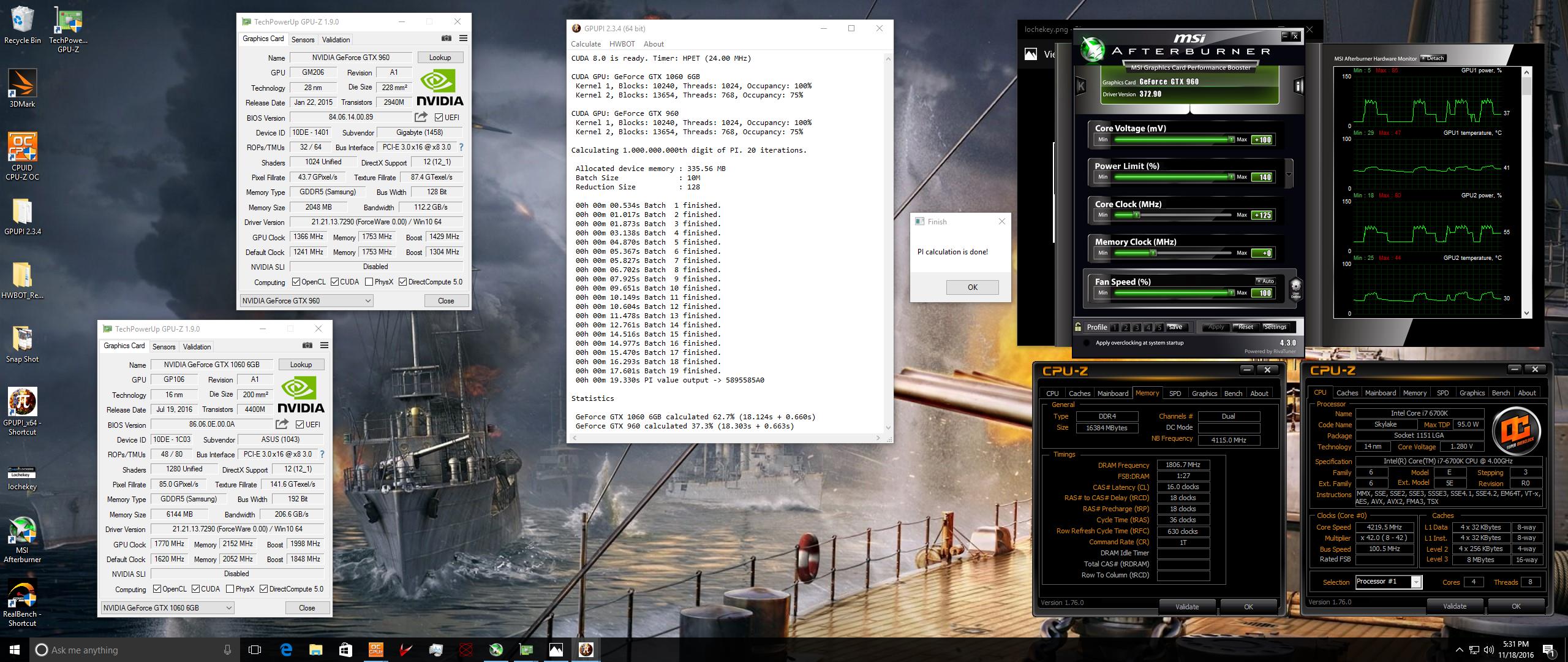1568x662 pixels.
Task: Click Core Voltage slider handle in Afterburner
Action: click(1231, 140)
